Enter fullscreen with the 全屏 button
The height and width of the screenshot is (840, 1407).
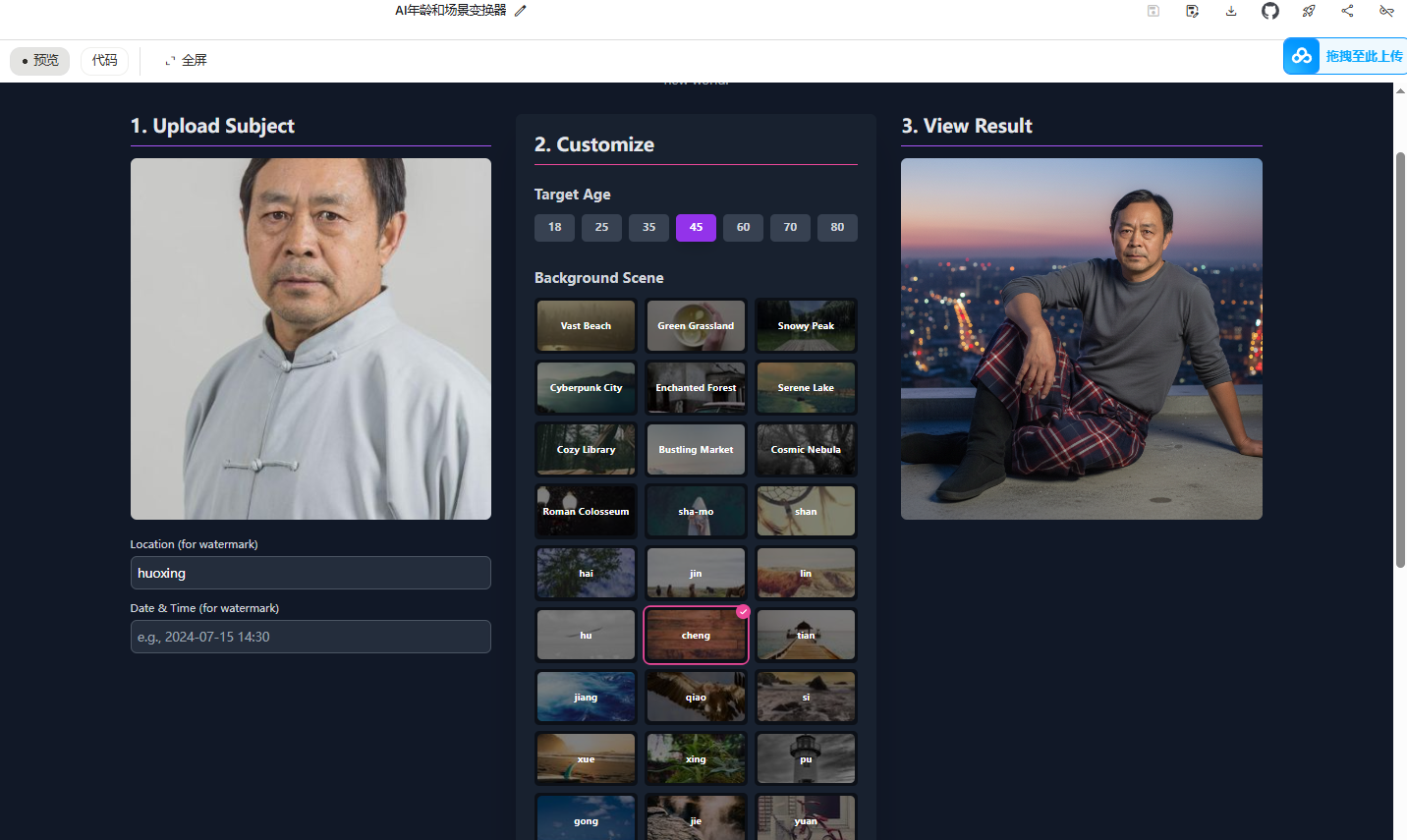coord(186,60)
